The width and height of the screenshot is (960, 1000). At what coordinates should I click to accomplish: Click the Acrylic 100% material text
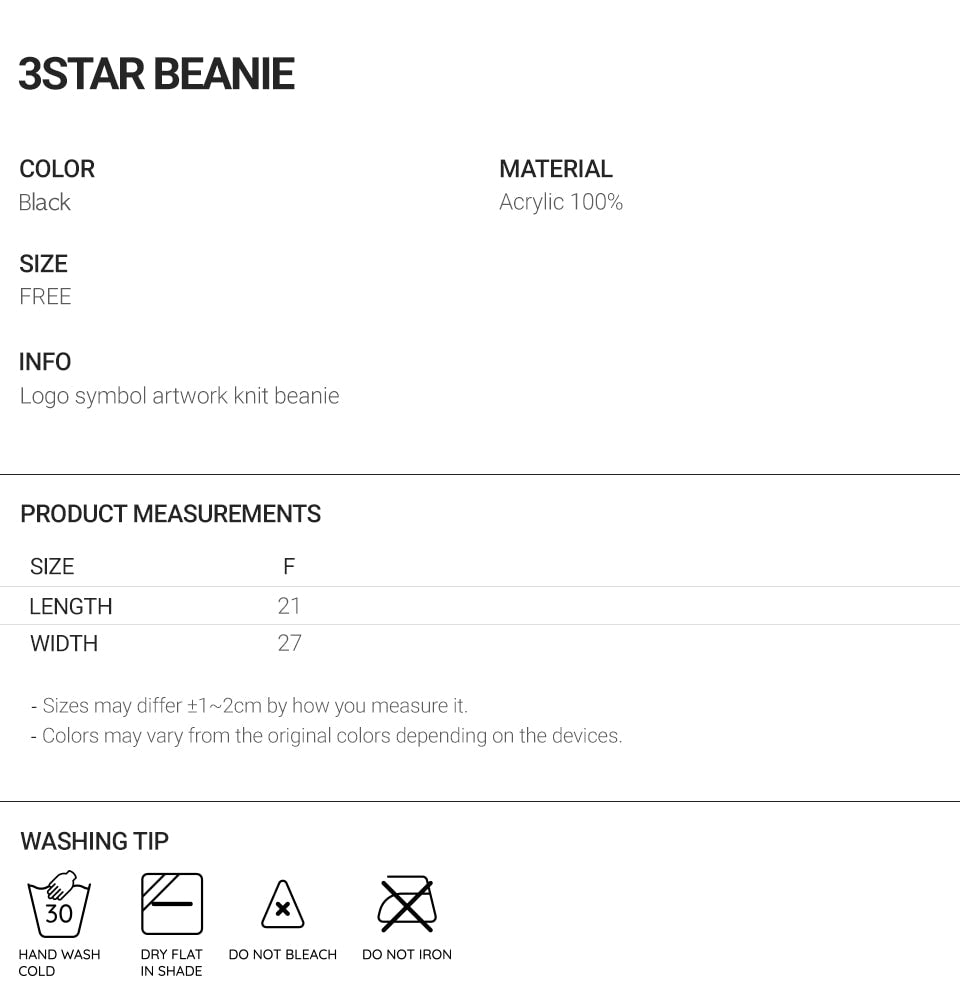pyautogui.click(x=561, y=202)
